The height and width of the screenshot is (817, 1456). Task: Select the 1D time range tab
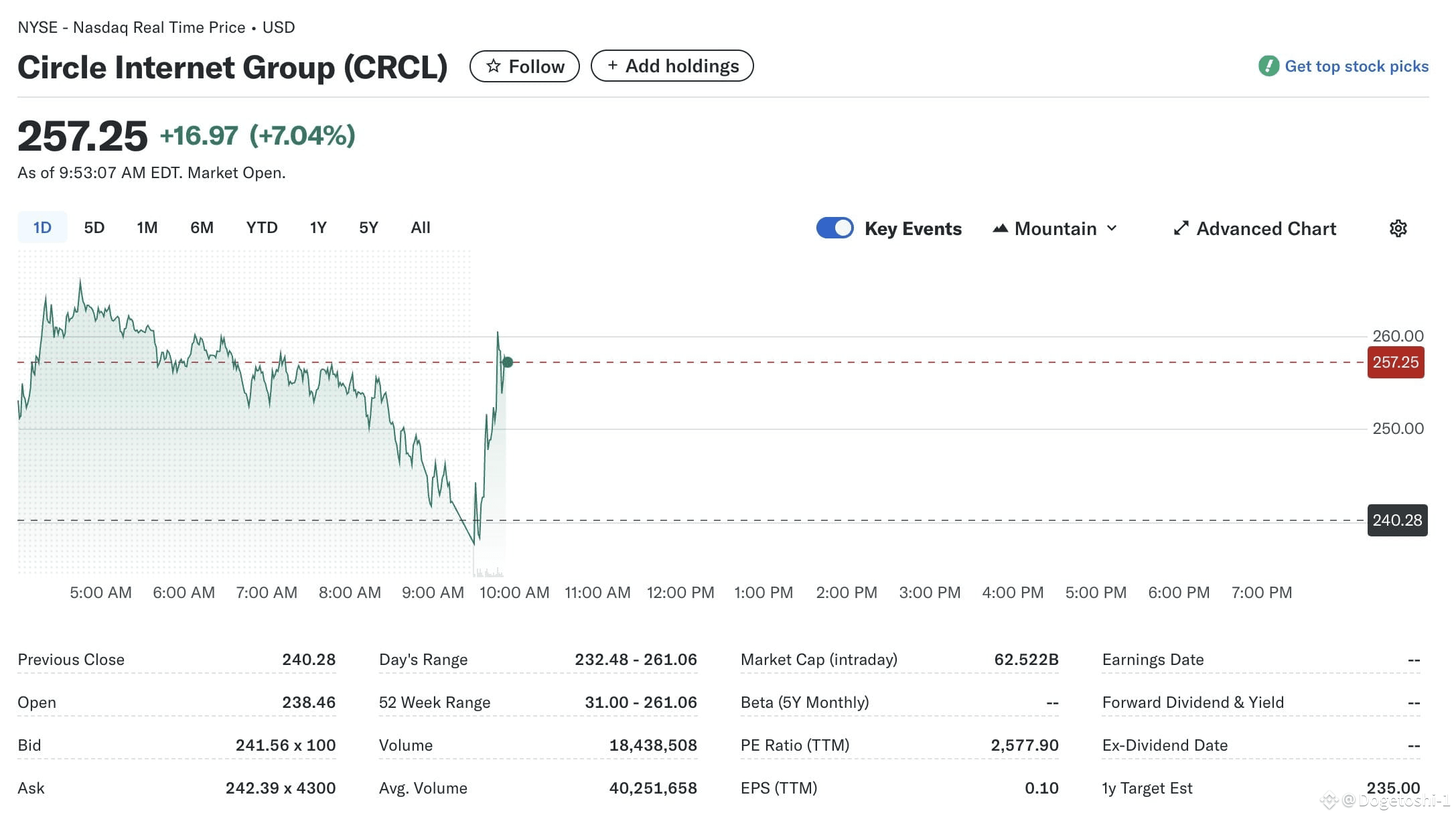click(42, 228)
